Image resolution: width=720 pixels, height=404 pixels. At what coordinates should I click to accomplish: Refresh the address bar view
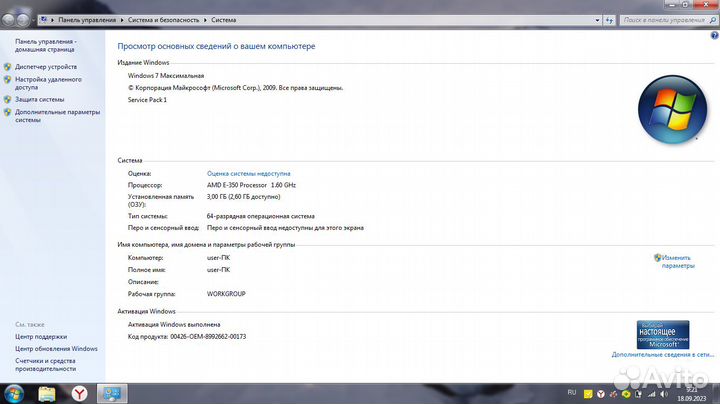(609, 20)
